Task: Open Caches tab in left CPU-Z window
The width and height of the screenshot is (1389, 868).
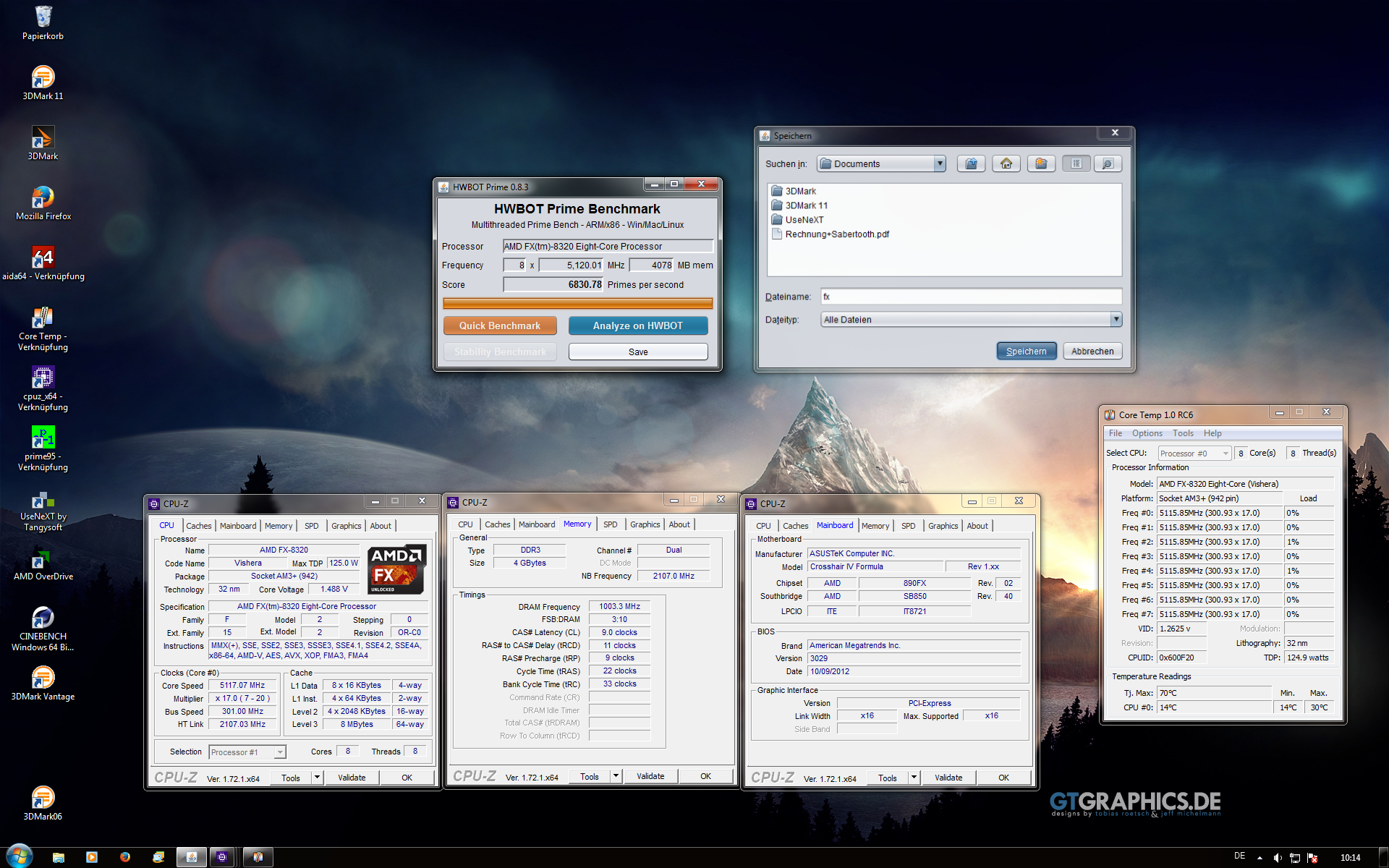Action: [x=199, y=526]
